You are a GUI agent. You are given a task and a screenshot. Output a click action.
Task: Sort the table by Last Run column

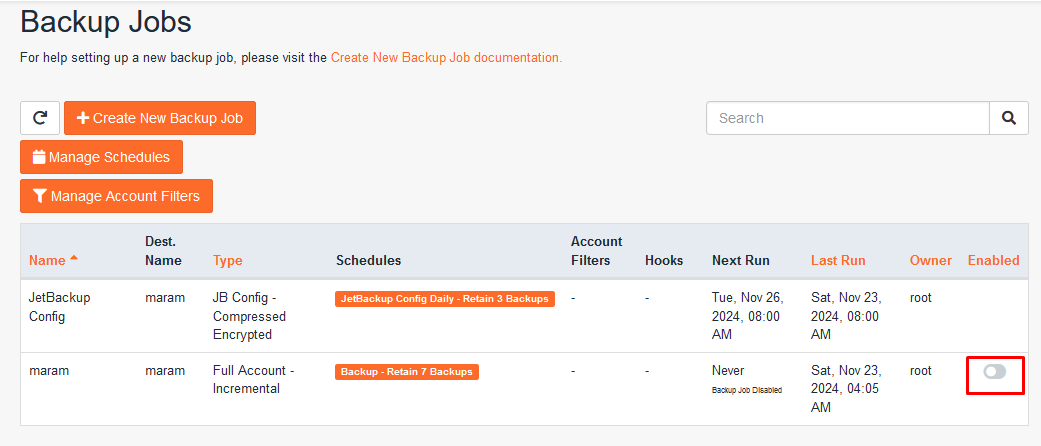pos(838,260)
